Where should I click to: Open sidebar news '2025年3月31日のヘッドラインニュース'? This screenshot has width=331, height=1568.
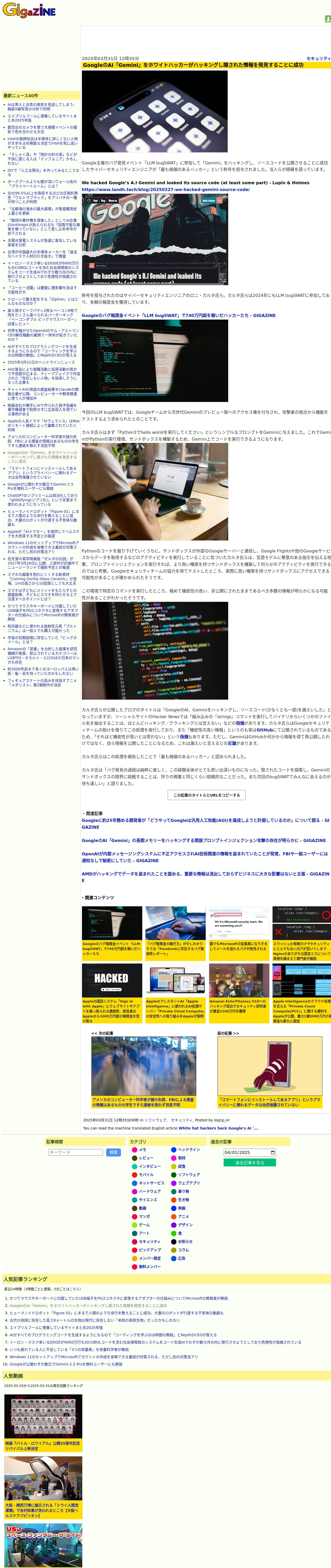coord(41,362)
